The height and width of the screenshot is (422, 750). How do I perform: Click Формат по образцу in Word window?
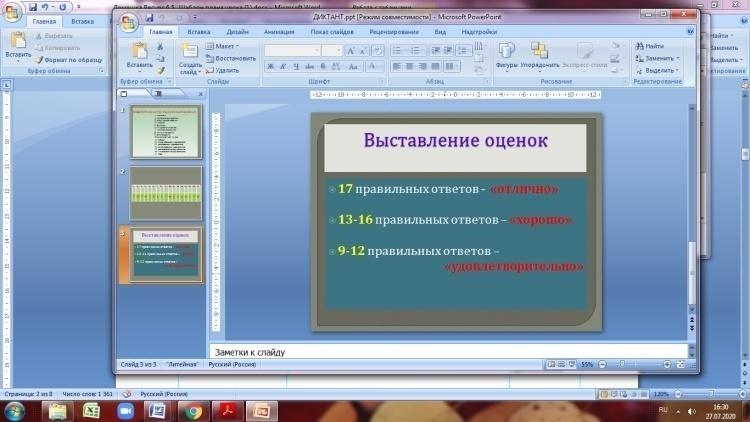point(69,60)
